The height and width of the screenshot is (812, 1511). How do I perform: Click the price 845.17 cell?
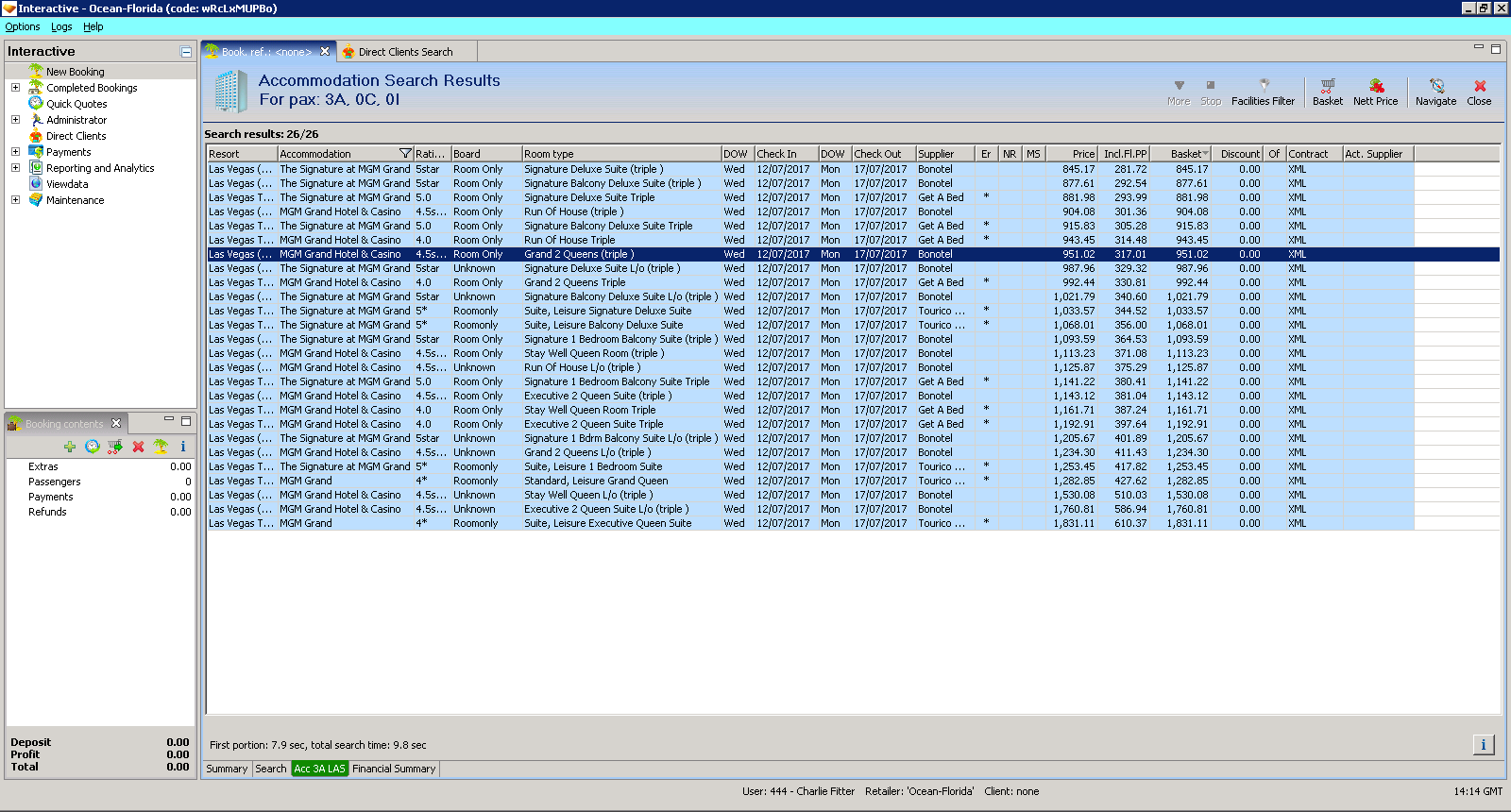coord(1072,169)
